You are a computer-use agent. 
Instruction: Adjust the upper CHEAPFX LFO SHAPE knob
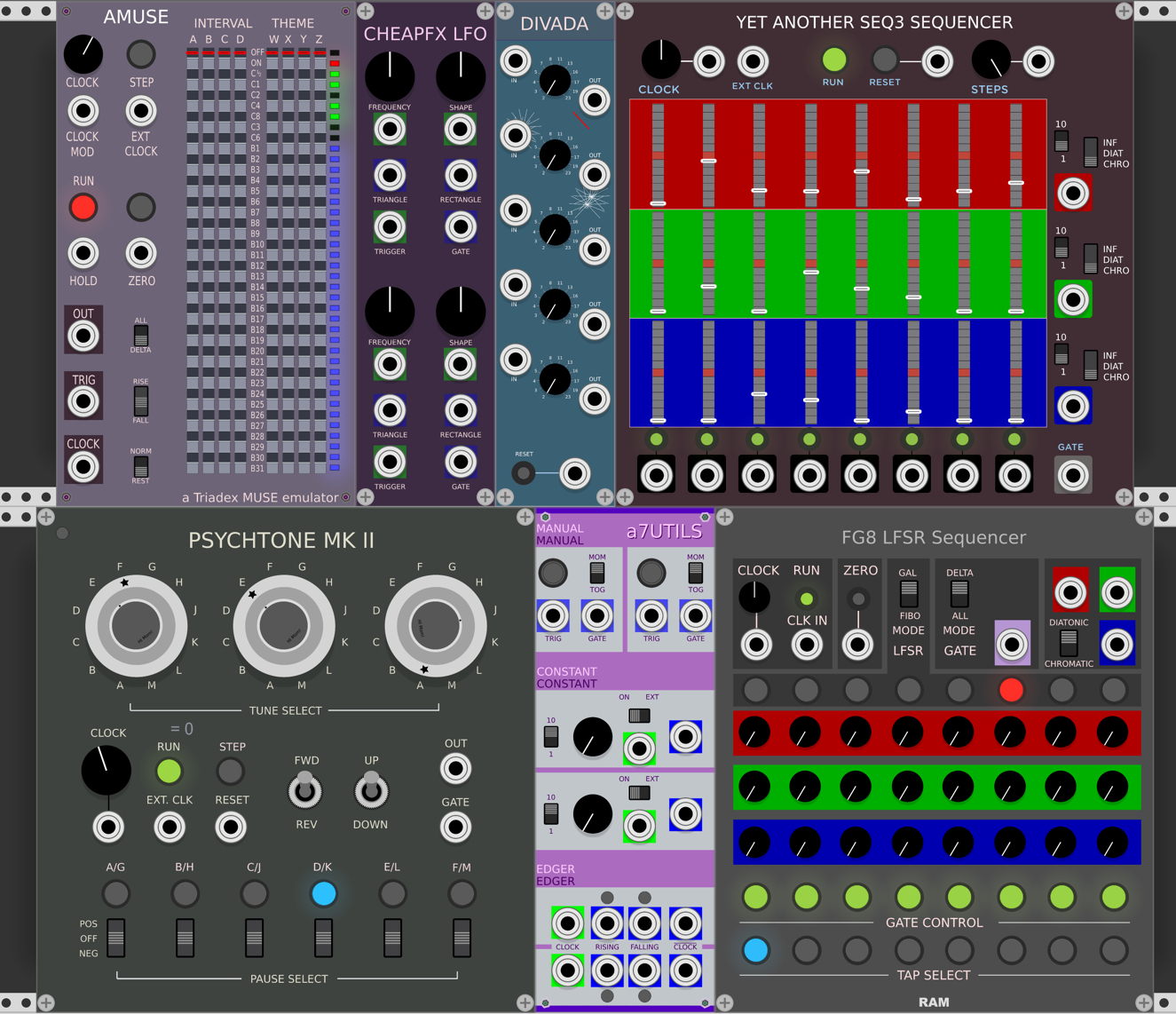point(461,76)
